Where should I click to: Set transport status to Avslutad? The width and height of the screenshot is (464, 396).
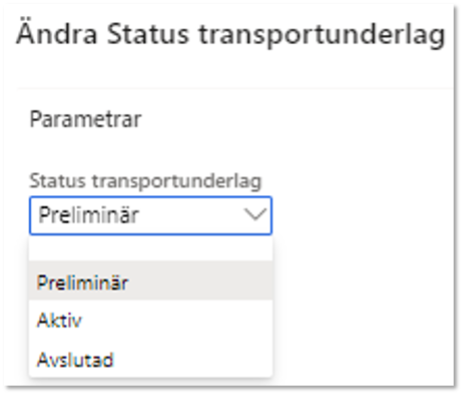click(x=151, y=360)
